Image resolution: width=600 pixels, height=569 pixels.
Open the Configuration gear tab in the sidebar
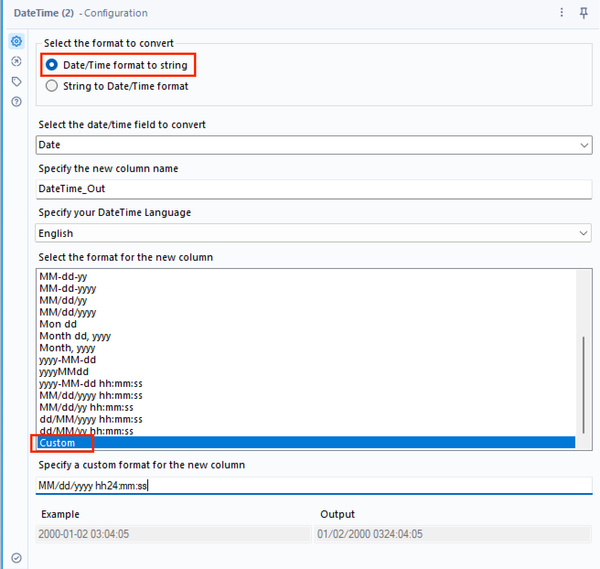tap(16, 41)
